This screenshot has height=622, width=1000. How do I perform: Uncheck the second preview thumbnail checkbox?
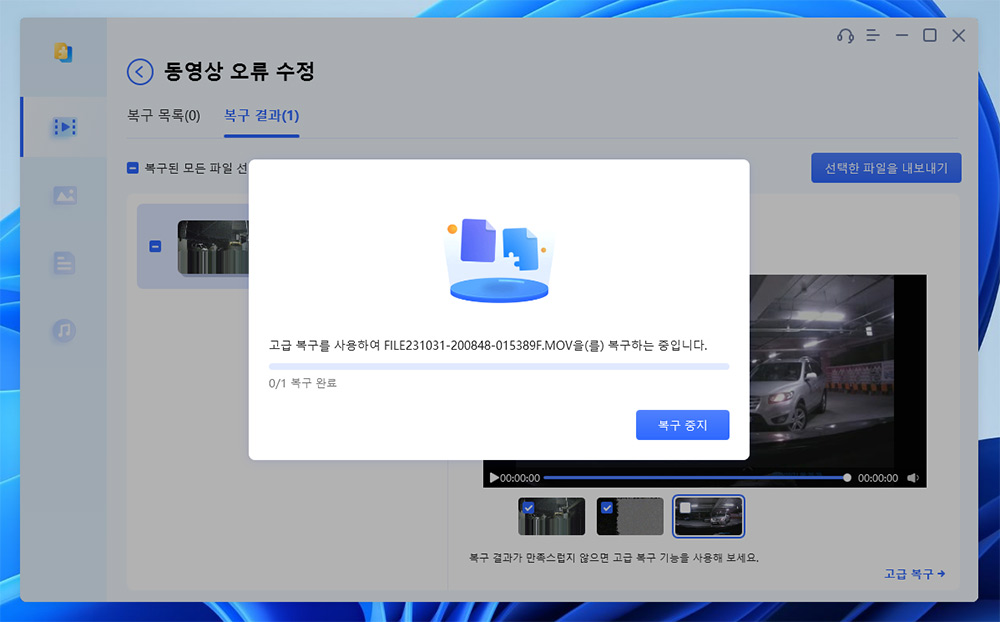pos(607,508)
